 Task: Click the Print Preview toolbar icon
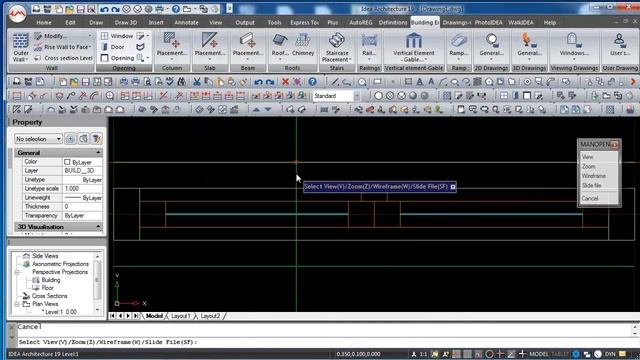(x=147, y=82)
